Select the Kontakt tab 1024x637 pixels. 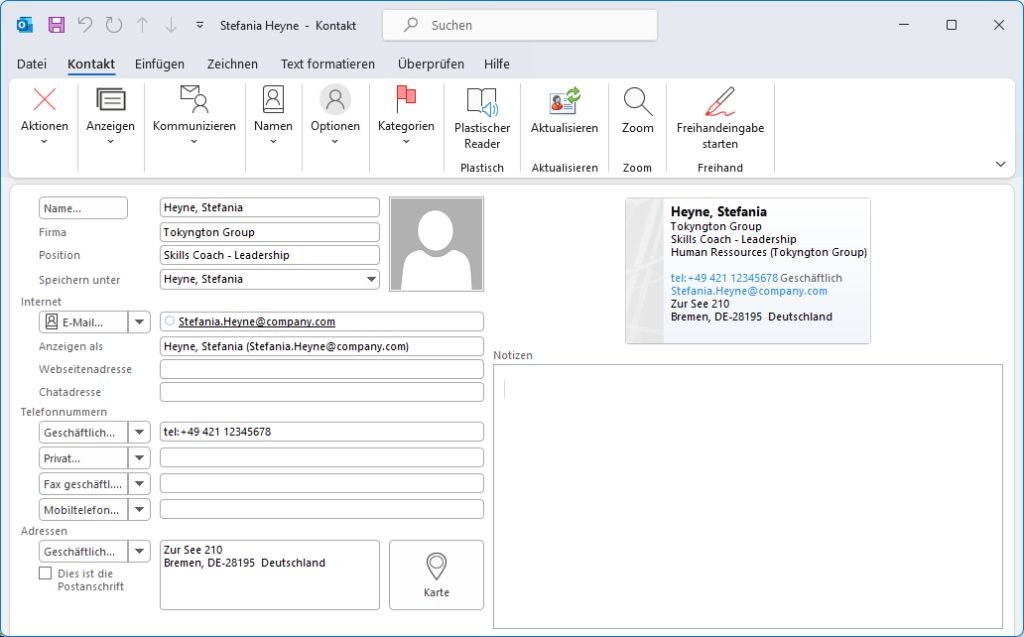coord(91,64)
